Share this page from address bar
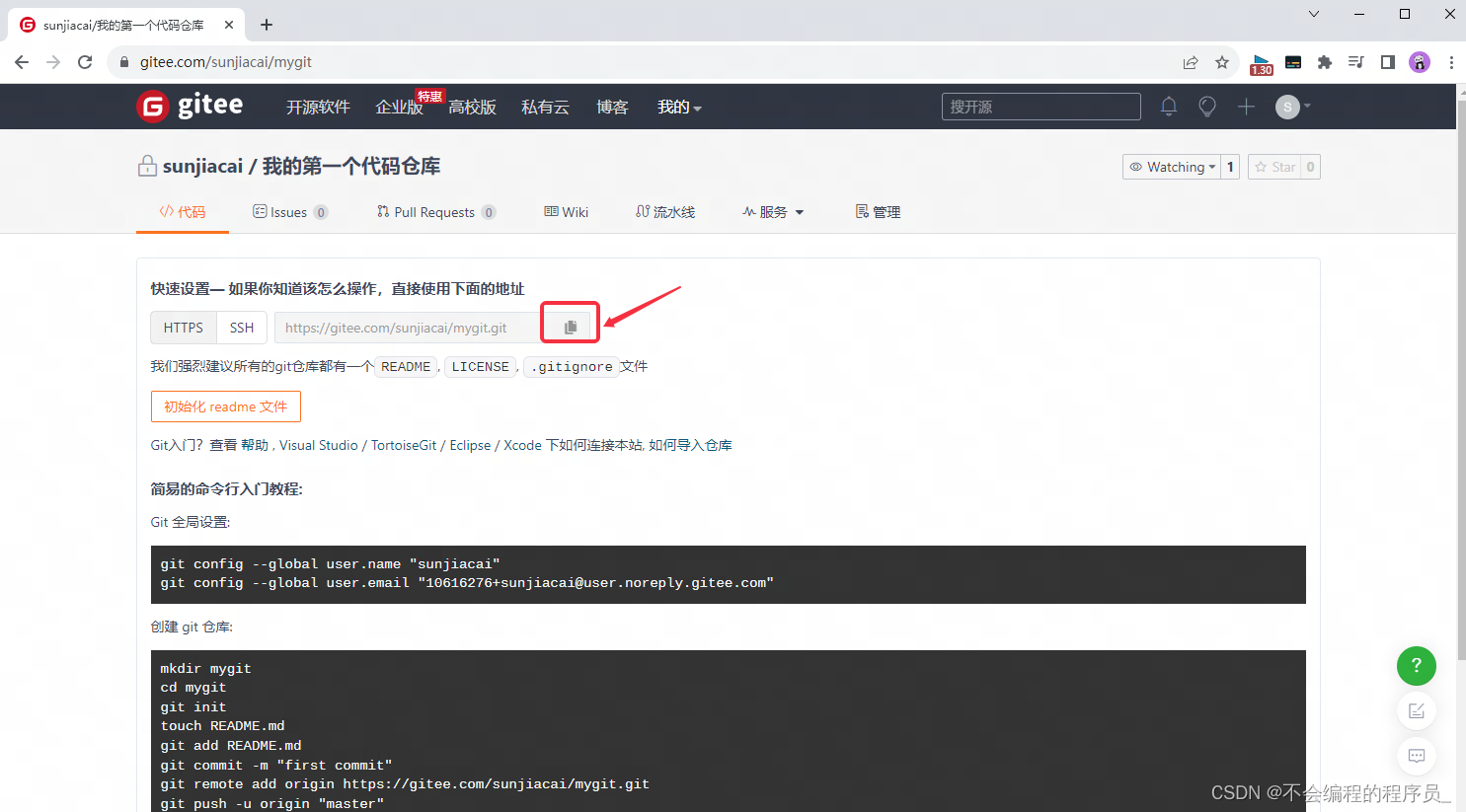The height and width of the screenshot is (812, 1466). coord(1191,62)
